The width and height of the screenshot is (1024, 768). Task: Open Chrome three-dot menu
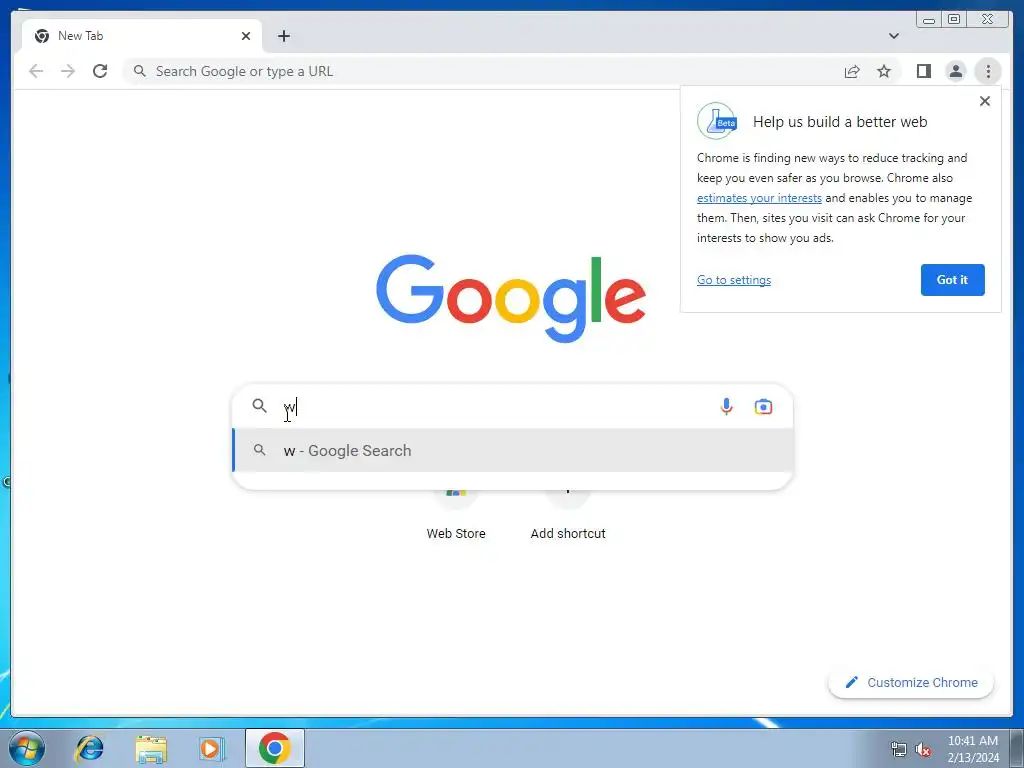pyautogui.click(x=988, y=71)
